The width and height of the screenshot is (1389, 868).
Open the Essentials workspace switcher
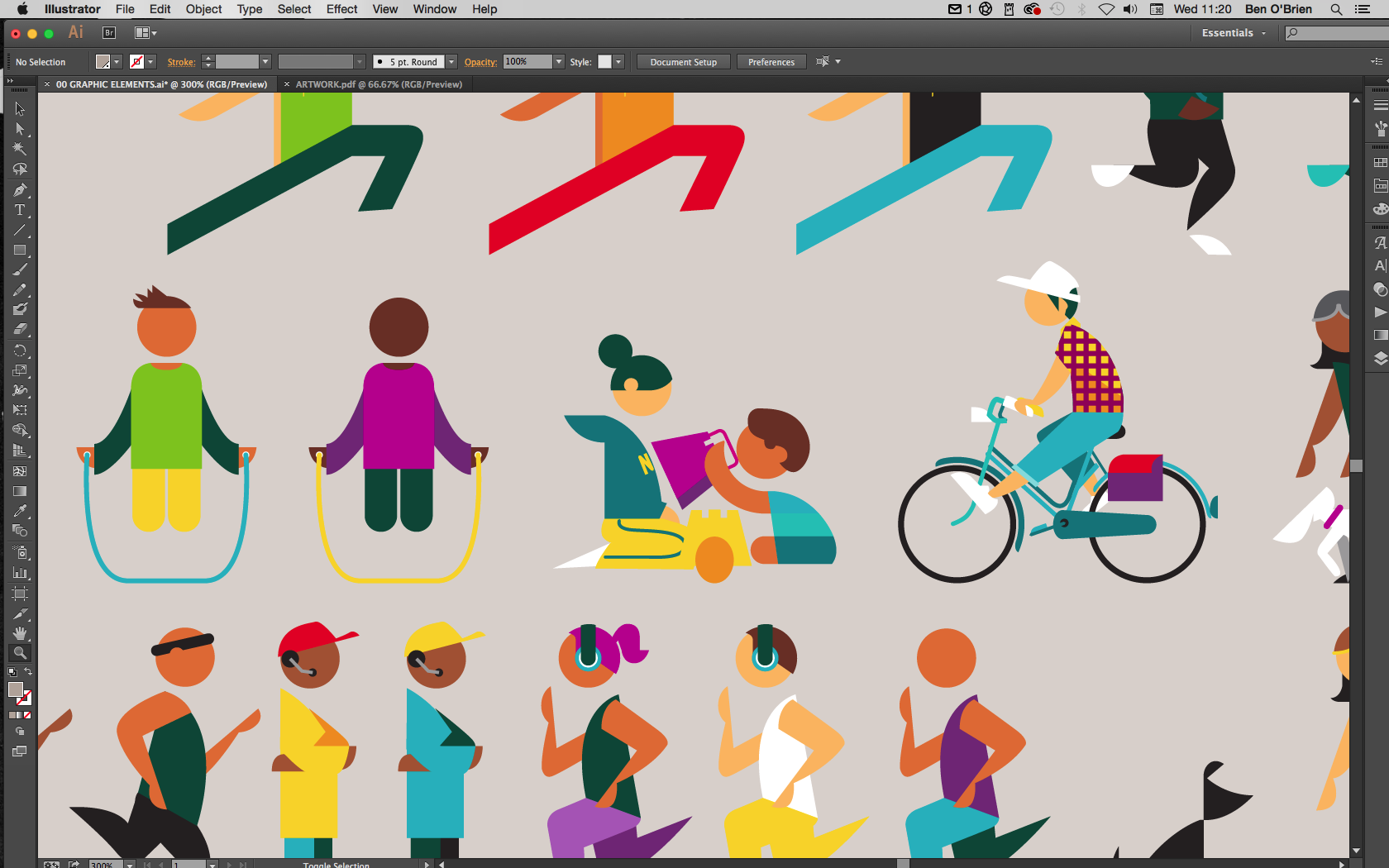pos(1233,33)
